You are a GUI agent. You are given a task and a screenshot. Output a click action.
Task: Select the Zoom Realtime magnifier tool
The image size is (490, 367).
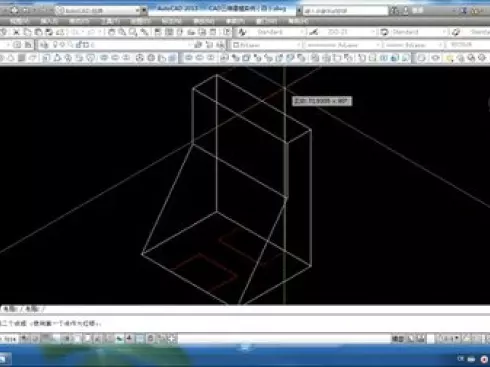pos(122,32)
